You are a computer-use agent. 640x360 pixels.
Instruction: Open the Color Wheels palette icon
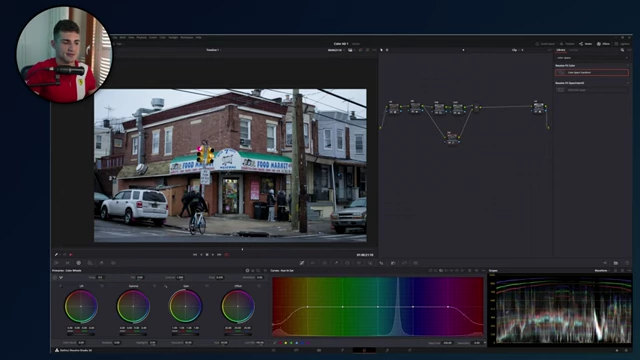coord(78,263)
